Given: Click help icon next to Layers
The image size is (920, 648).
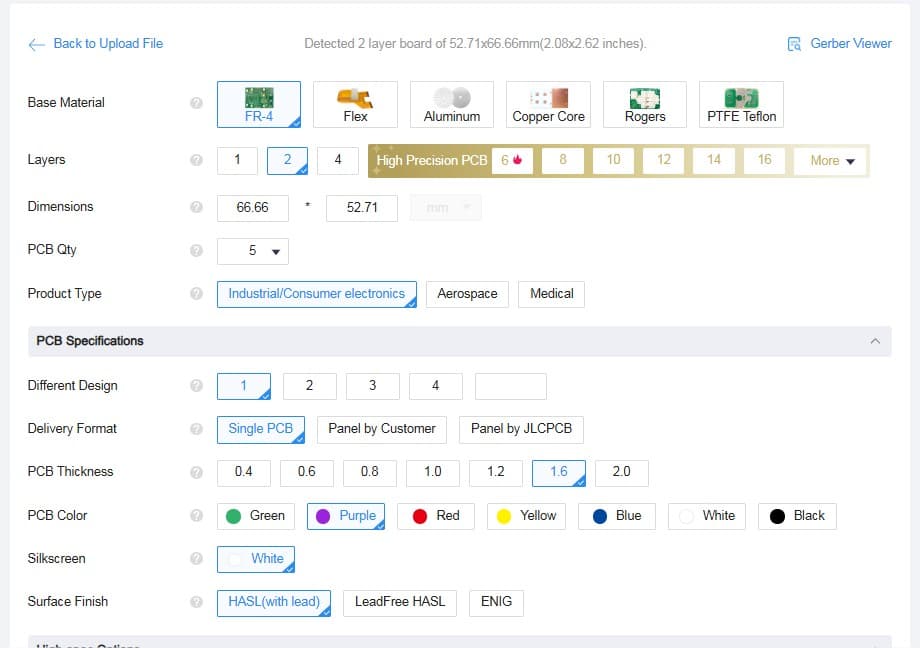Looking at the screenshot, I should tap(197, 160).
